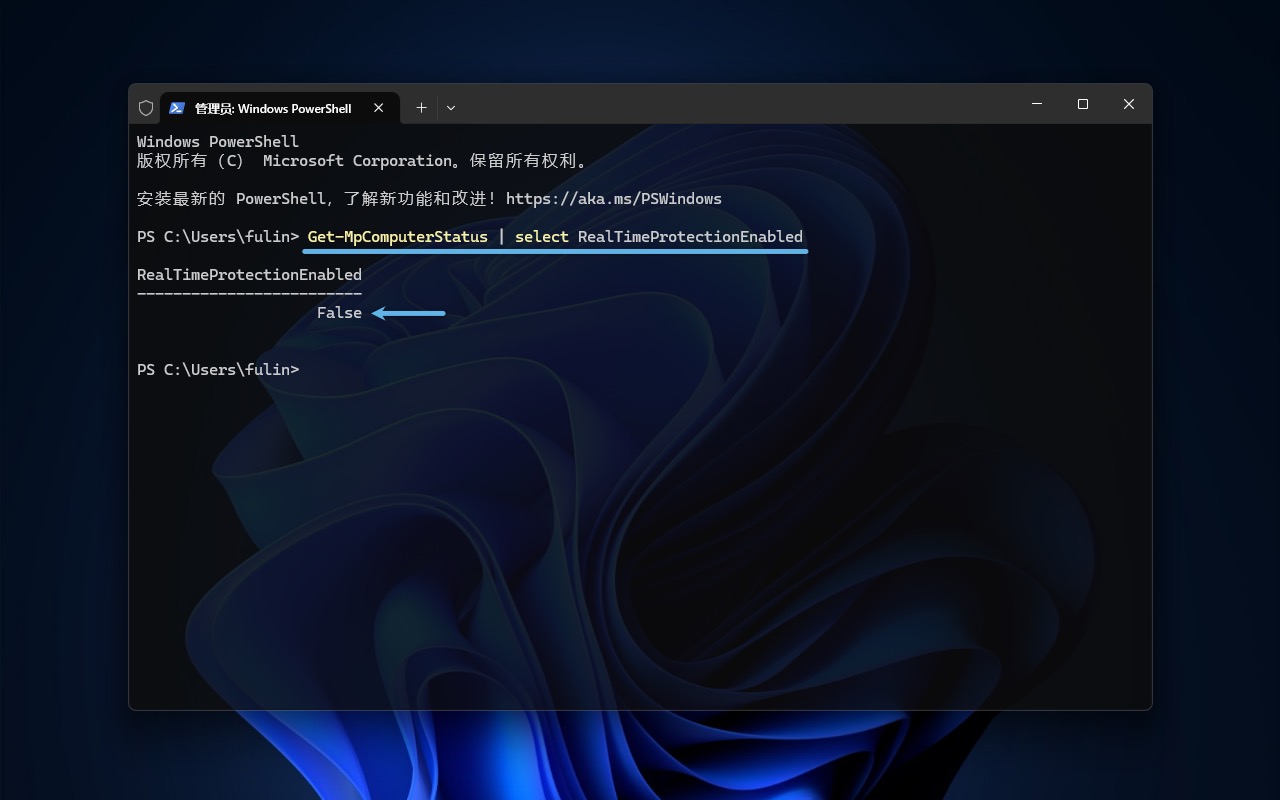This screenshot has width=1280, height=800.
Task: Click the empty bottom PS C:\Users\fulin> prompt
Action: click(x=218, y=370)
